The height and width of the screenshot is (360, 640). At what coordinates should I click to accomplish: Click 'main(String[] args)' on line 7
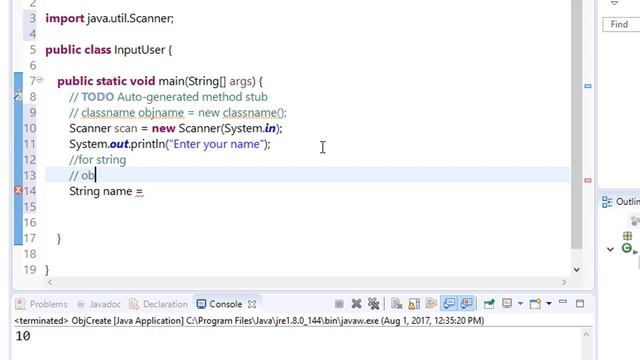(x=207, y=81)
